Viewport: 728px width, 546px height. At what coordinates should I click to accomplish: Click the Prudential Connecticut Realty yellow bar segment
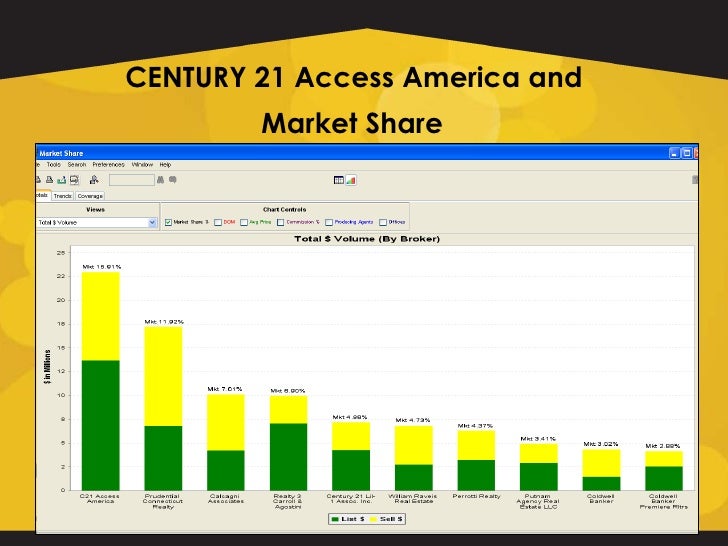(x=163, y=377)
